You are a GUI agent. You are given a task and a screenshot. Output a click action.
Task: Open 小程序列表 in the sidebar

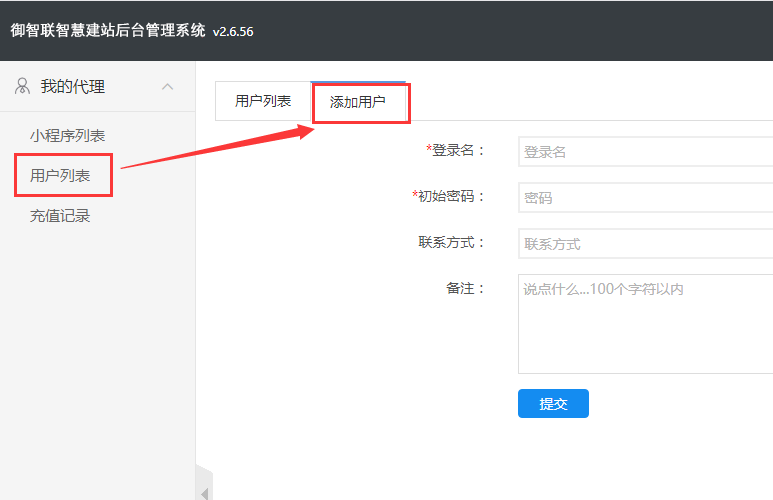[67, 135]
